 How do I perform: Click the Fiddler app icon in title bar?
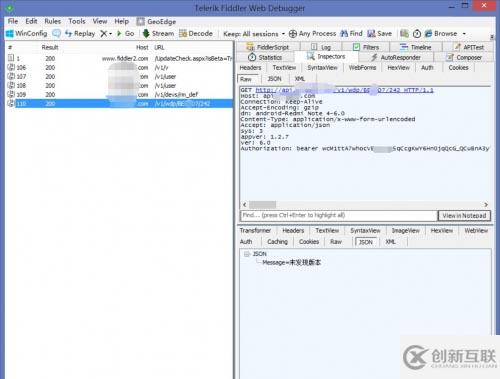(10, 7)
